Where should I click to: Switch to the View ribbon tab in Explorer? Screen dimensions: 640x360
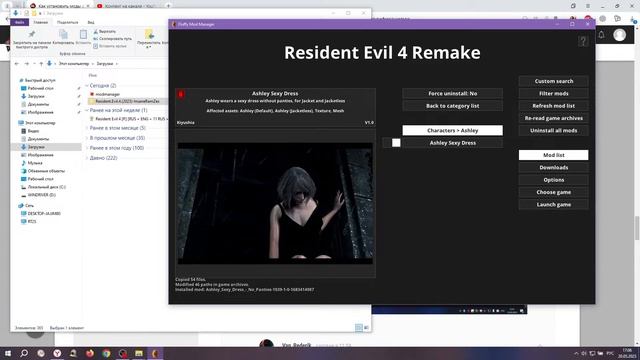click(x=91, y=22)
